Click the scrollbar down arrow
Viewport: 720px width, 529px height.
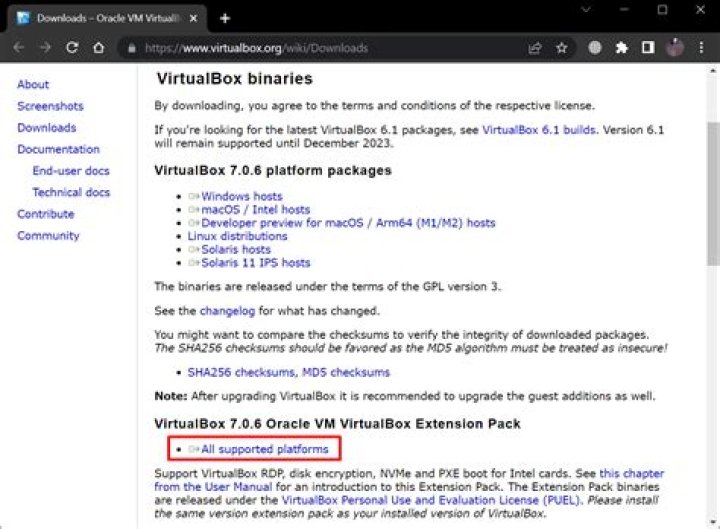click(713, 523)
